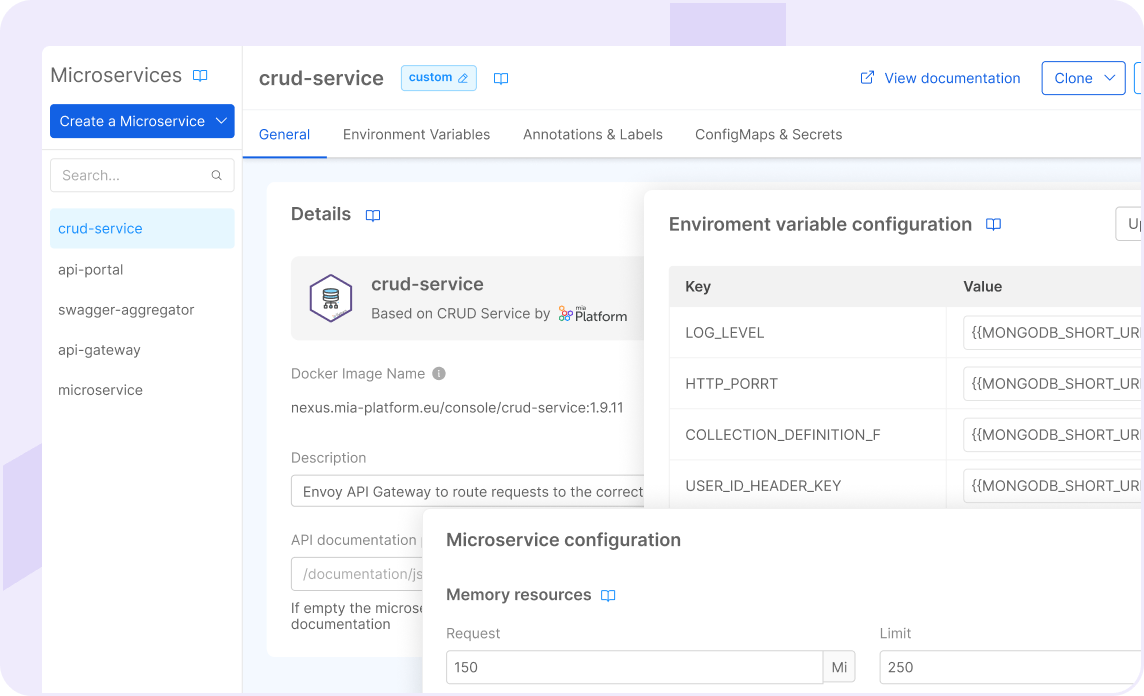This screenshot has height=696, width=1144.
Task: Open the Annotations & Labels tab
Action: click(x=592, y=134)
